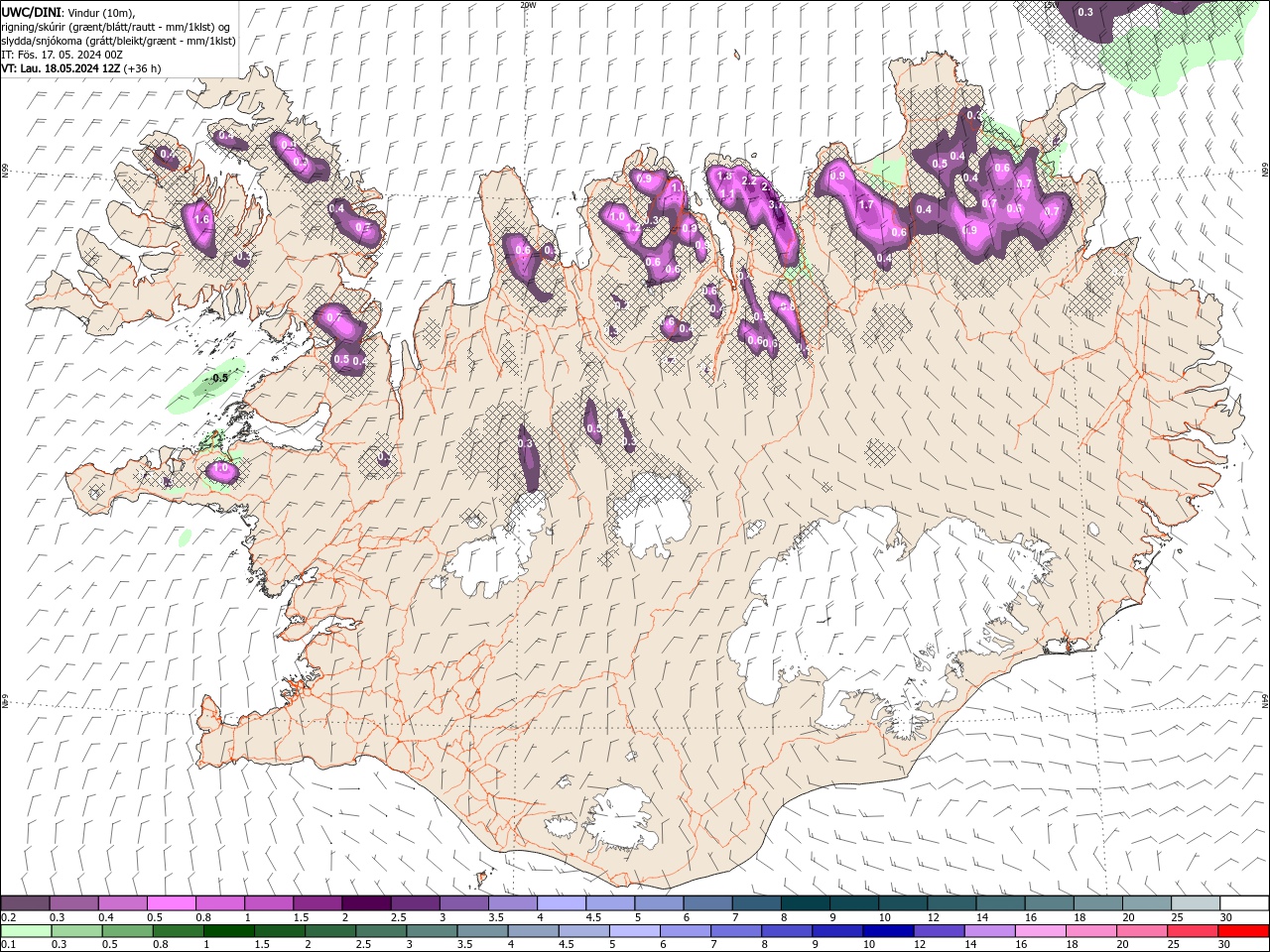
Task: Click the 10 label in the upper legend row
Action: [x=885, y=917]
